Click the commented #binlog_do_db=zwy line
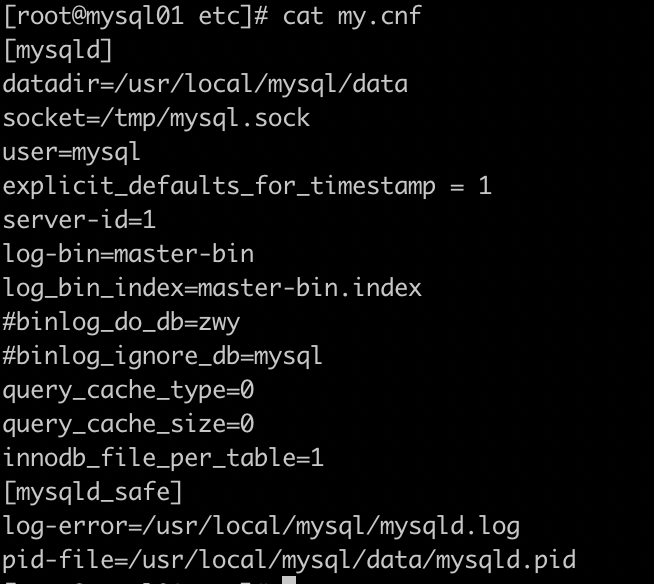The height and width of the screenshot is (584, 654). point(121,322)
